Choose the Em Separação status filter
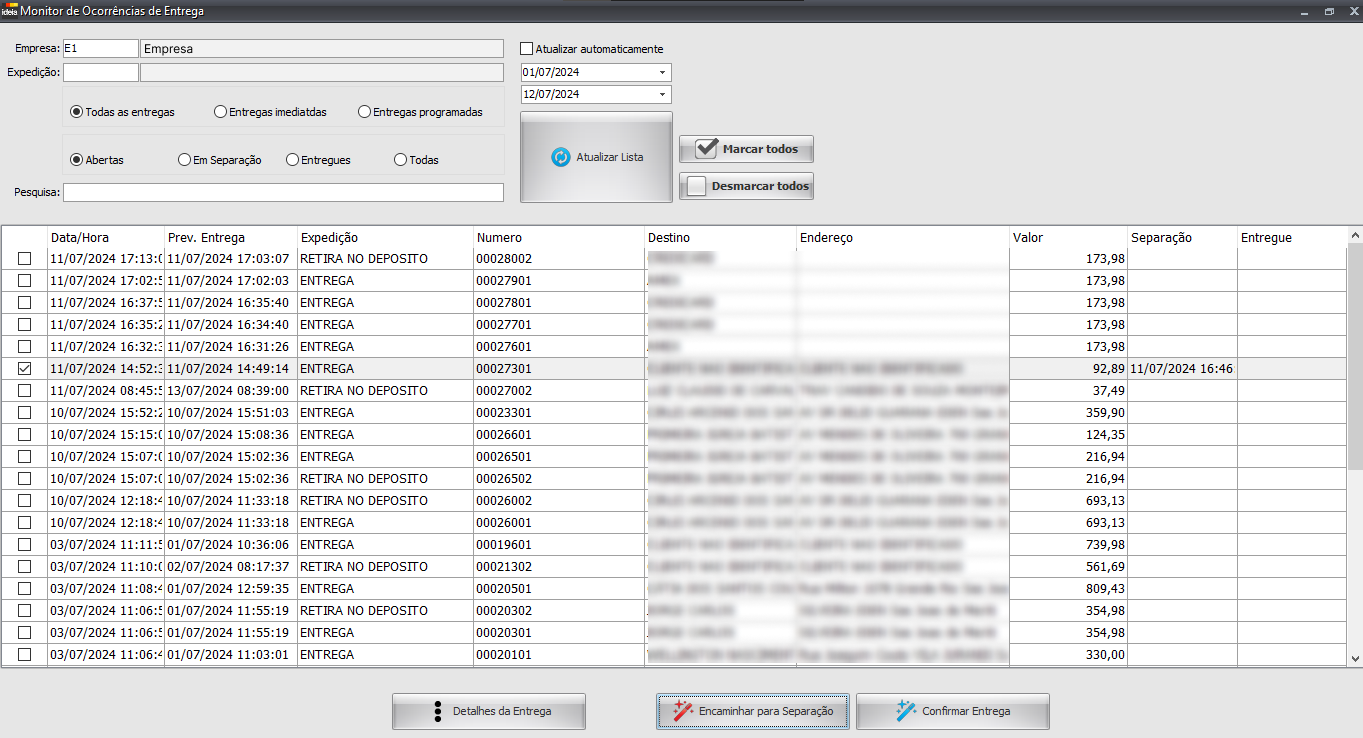The height and width of the screenshot is (738, 1363). click(184, 160)
